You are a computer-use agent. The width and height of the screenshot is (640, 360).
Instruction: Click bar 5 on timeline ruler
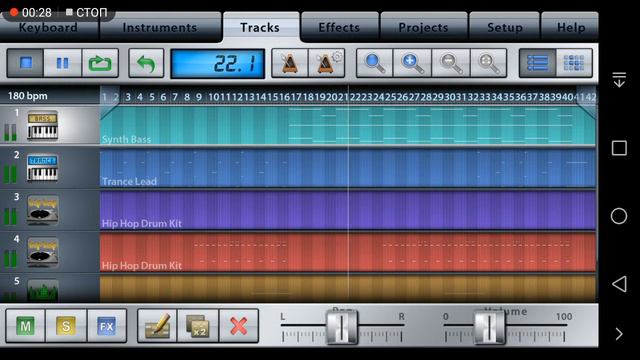click(x=151, y=97)
